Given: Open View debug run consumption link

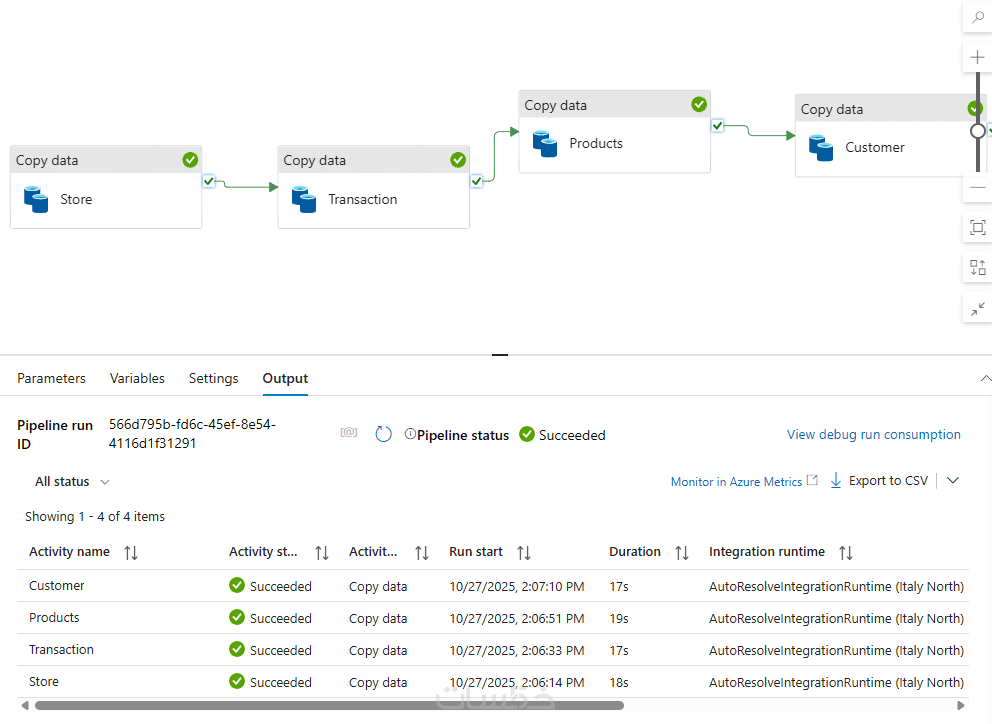Looking at the screenshot, I should 873,435.
